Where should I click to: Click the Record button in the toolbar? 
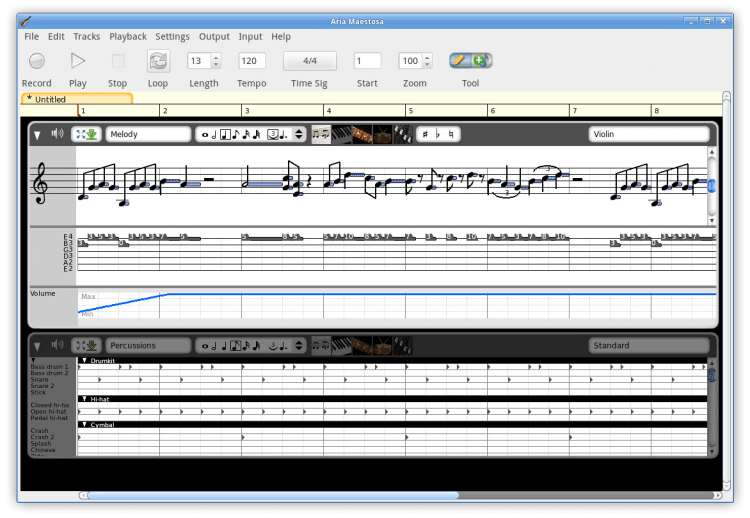(37, 62)
